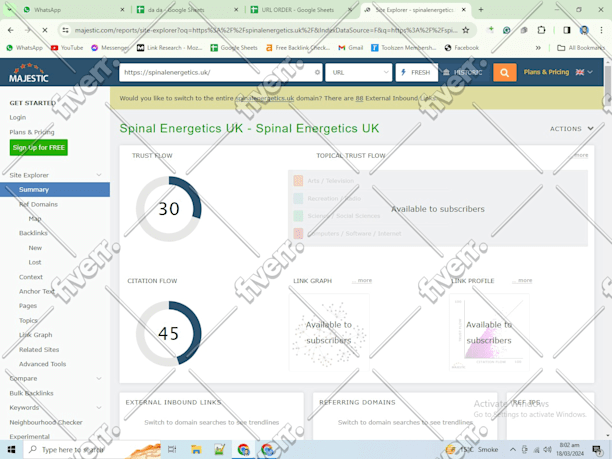Click the Link Graph thumbnail
This screenshot has width=612, height=459.
329,332
